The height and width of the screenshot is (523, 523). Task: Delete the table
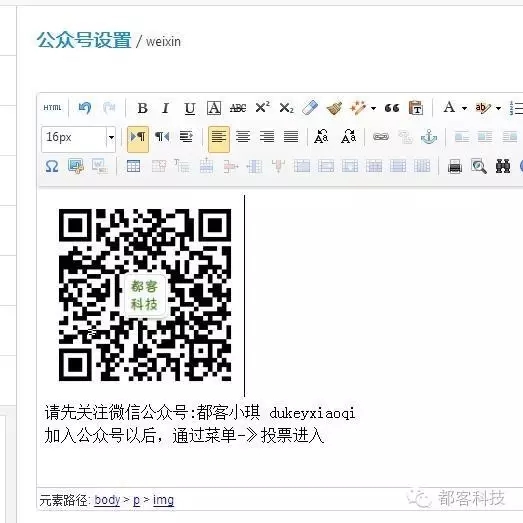[x=159, y=166]
